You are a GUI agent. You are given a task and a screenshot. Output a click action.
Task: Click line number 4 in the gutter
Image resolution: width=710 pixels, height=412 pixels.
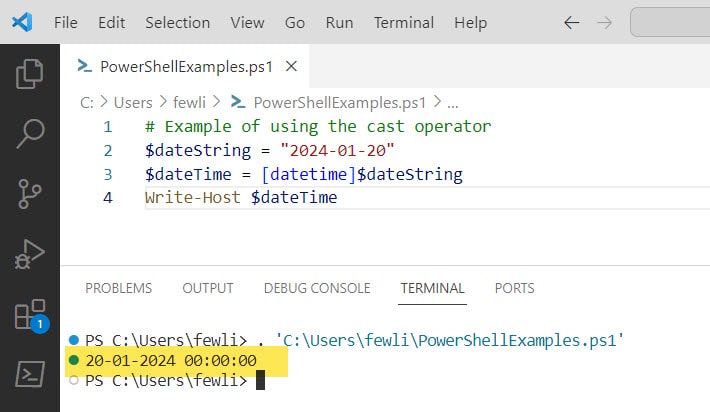108,198
